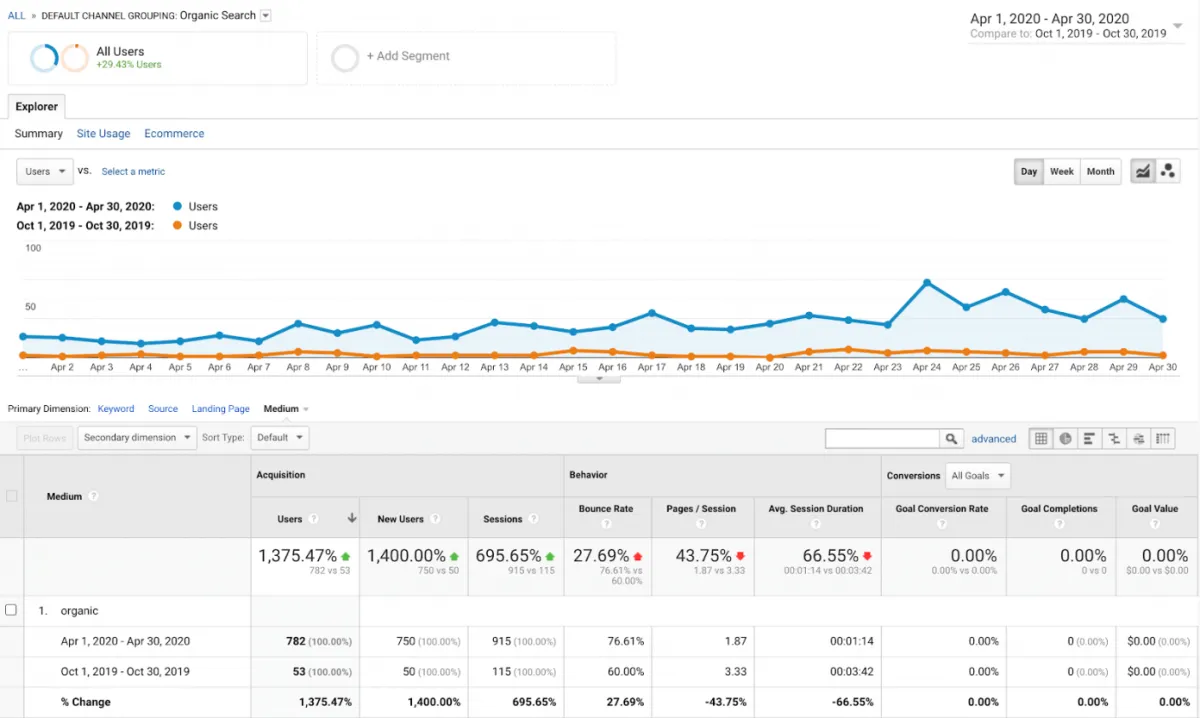Open the advanced filter link
This screenshot has width=1200, height=718.
tap(994, 438)
